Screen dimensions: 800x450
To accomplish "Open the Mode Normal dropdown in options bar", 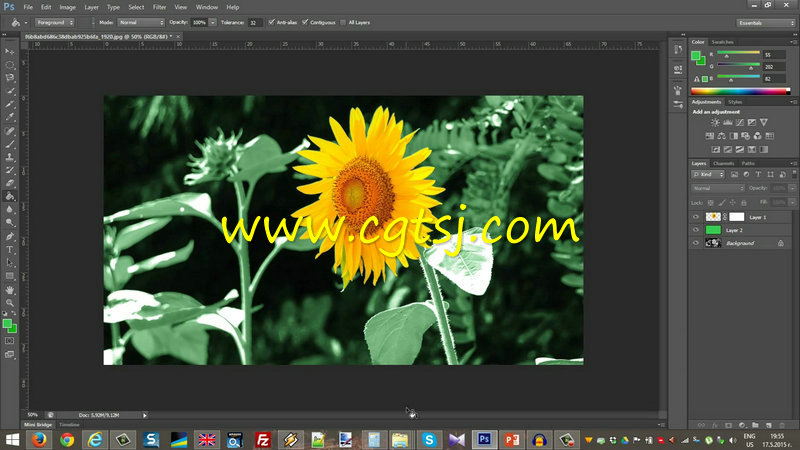I will [141, 22].
